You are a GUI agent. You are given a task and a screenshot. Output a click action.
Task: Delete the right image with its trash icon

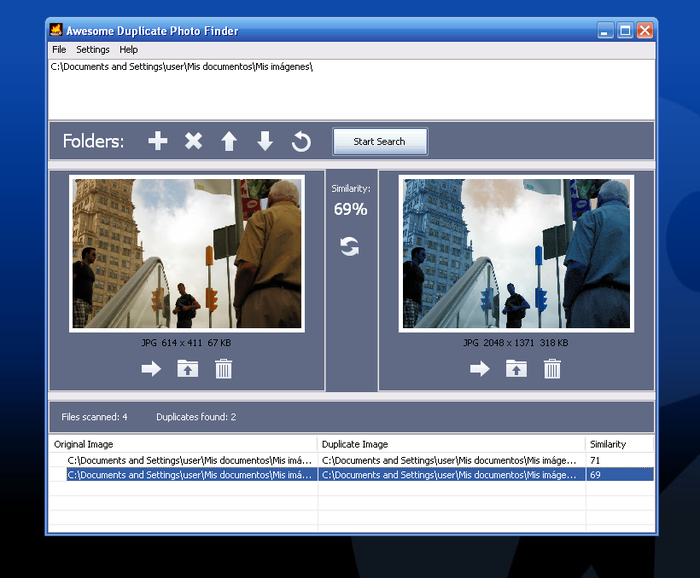point(552,369)
